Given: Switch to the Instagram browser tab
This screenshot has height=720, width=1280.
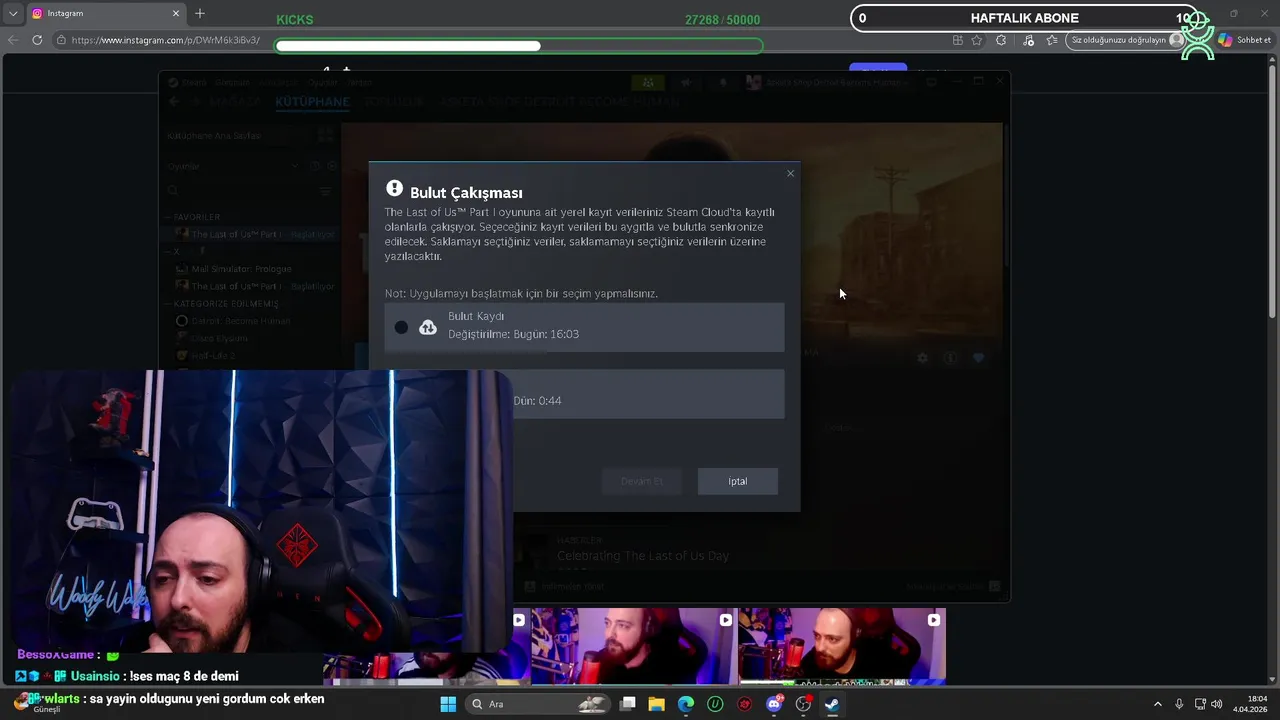Looking at the screenshot, I should [x=105, y=13].
